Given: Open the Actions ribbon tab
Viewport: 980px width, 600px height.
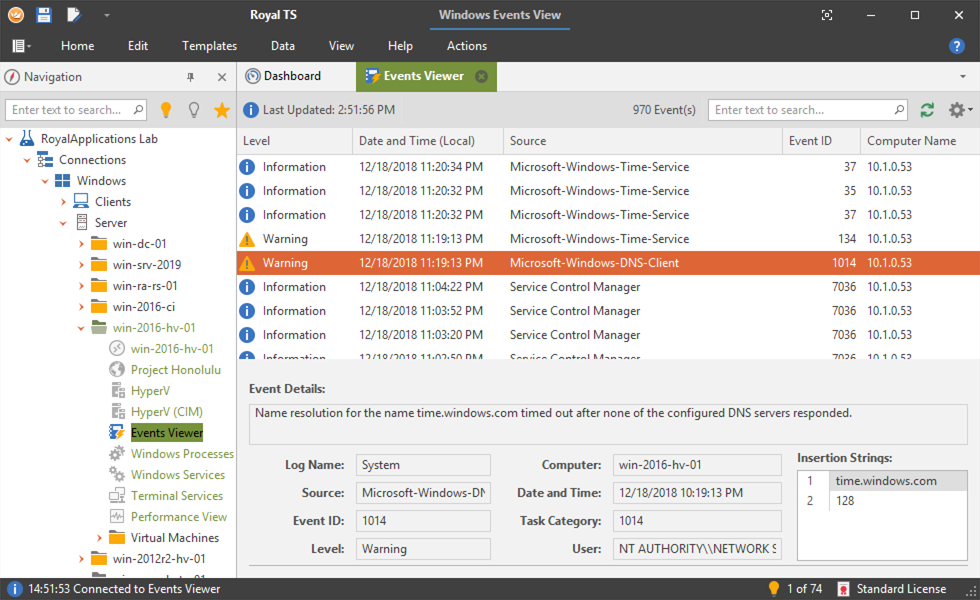Looking at the screenshot, I should 466,46.
